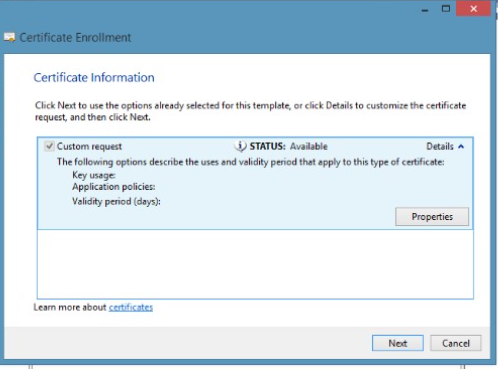
Task: Click the Certificate Enrollment window title text
Action: [x=75, y=37]
